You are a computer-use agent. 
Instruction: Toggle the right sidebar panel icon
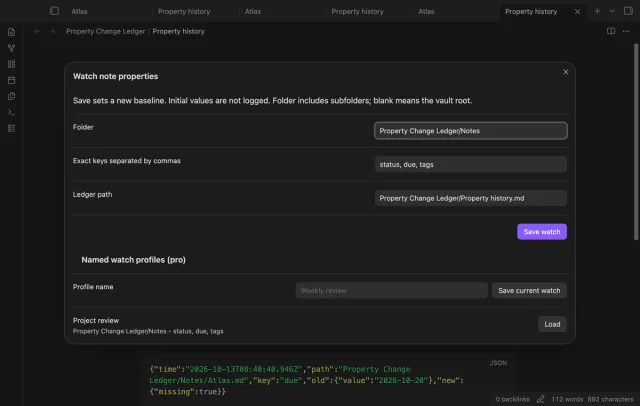(628, 11)
